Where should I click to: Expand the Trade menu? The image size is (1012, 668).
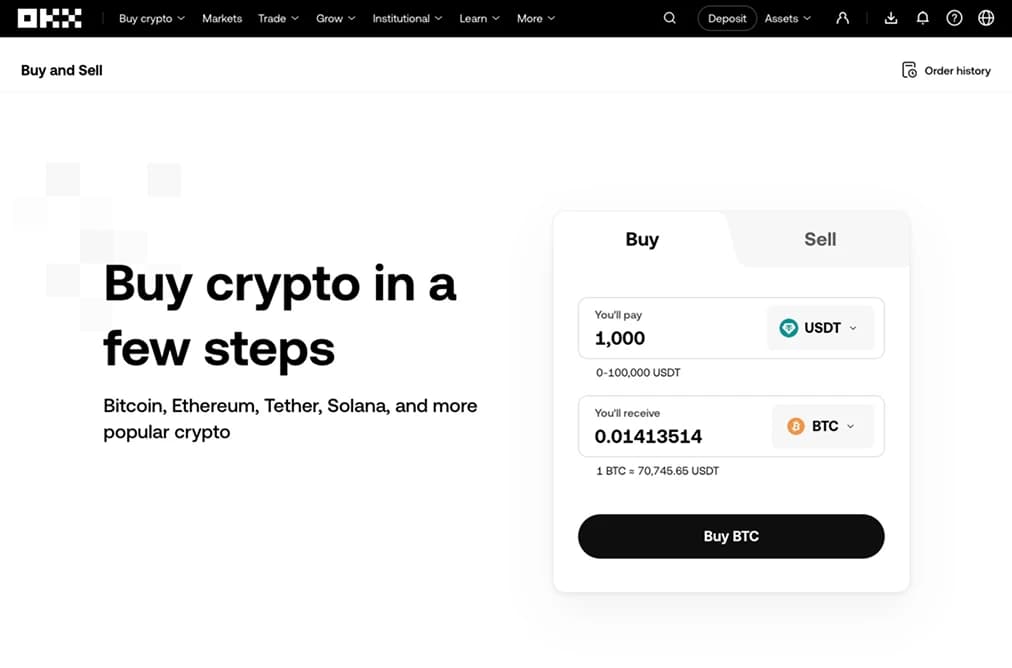(278, 18)
